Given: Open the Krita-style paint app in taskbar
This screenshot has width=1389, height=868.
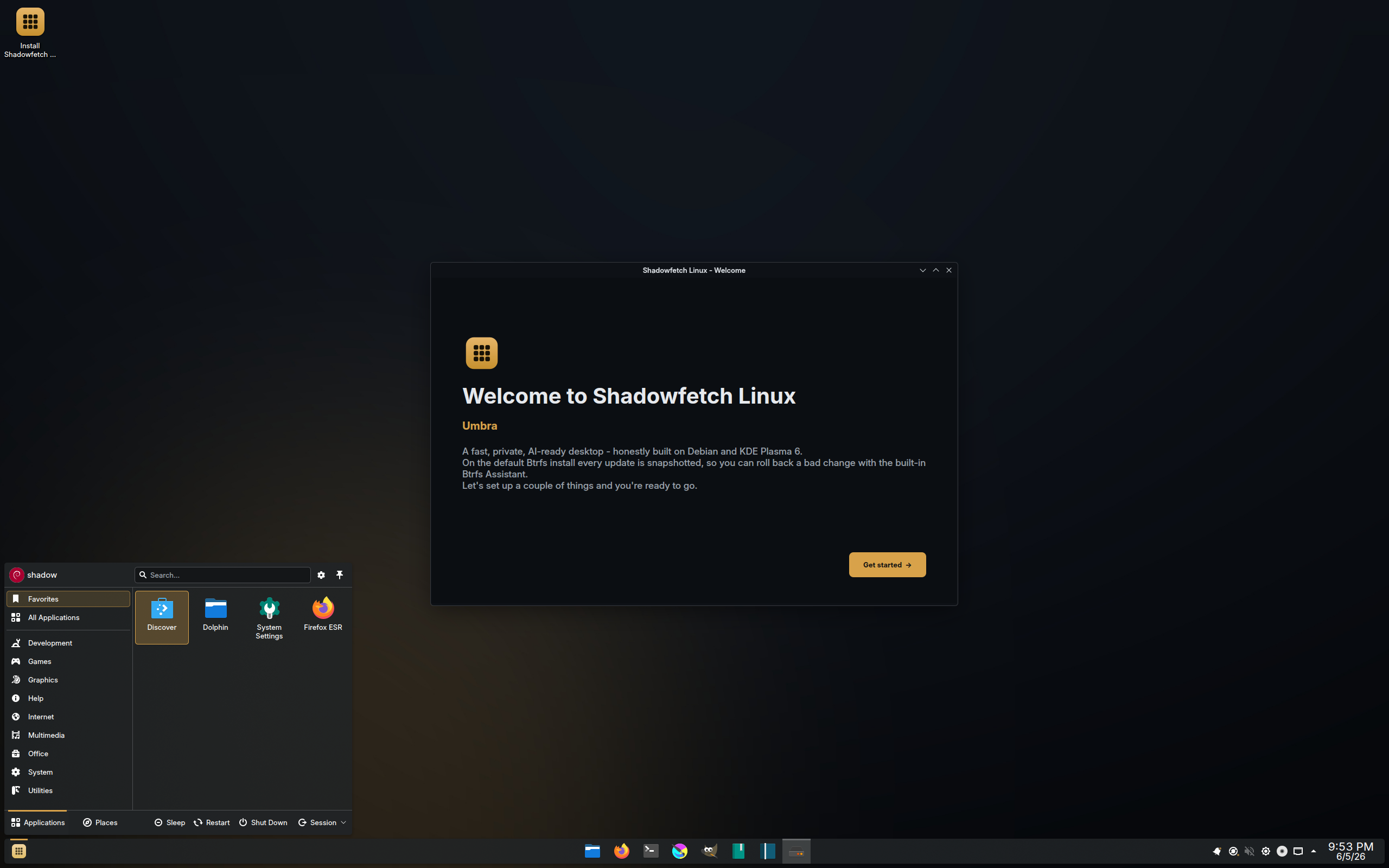Looking at the screenshot, I should 680,851.
